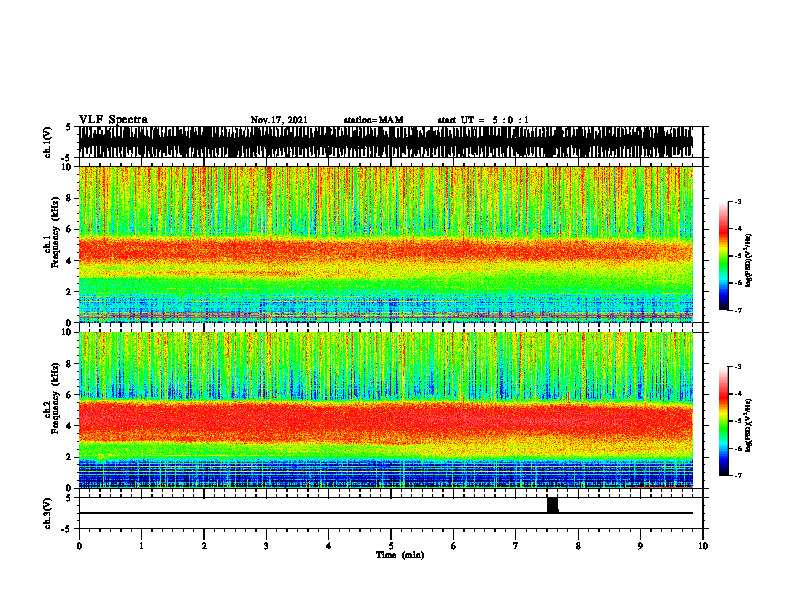The width and height of the screenshot is (792, 612).
Task: Click the "-7" label on upper color scale
Action: click(x=738, y=310)
